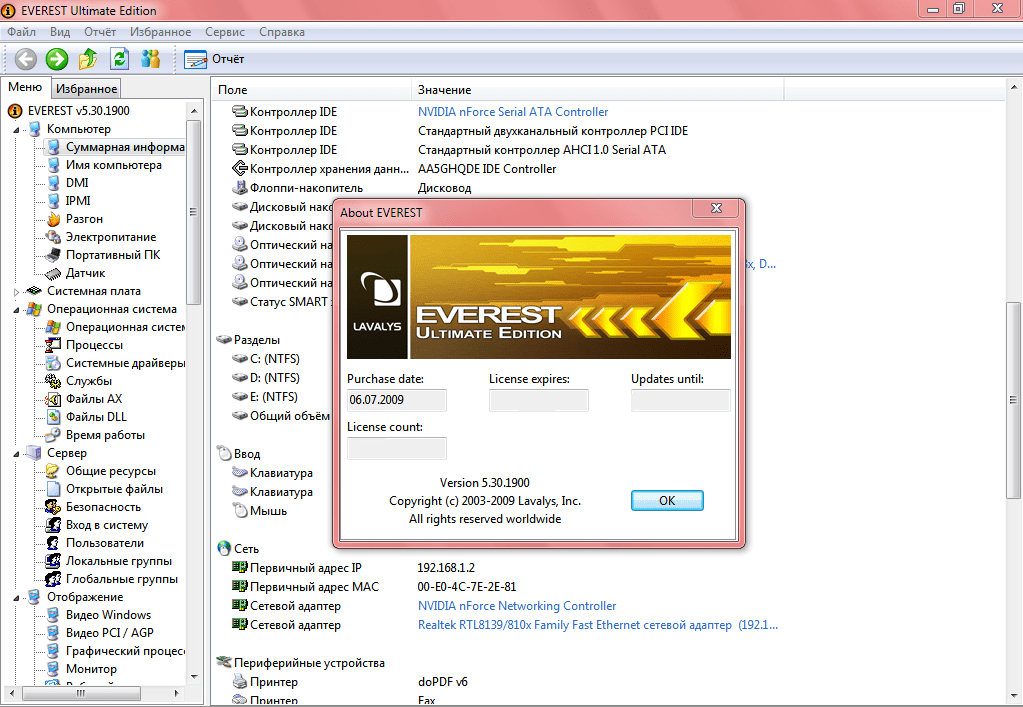1023x707 pixels.
Task: Click the Время работы icon
Action: [53, 435]
